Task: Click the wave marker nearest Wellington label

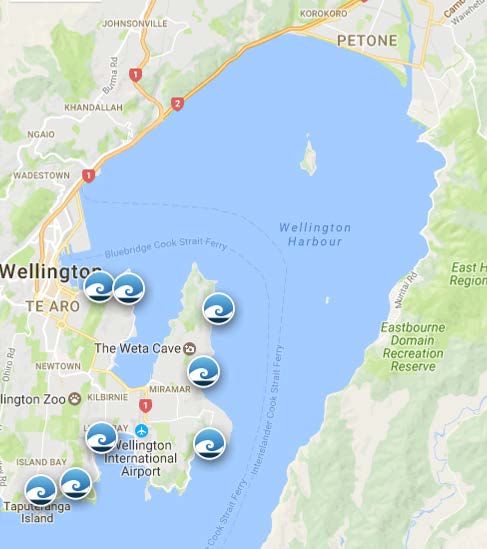Action: coord(99,287)
